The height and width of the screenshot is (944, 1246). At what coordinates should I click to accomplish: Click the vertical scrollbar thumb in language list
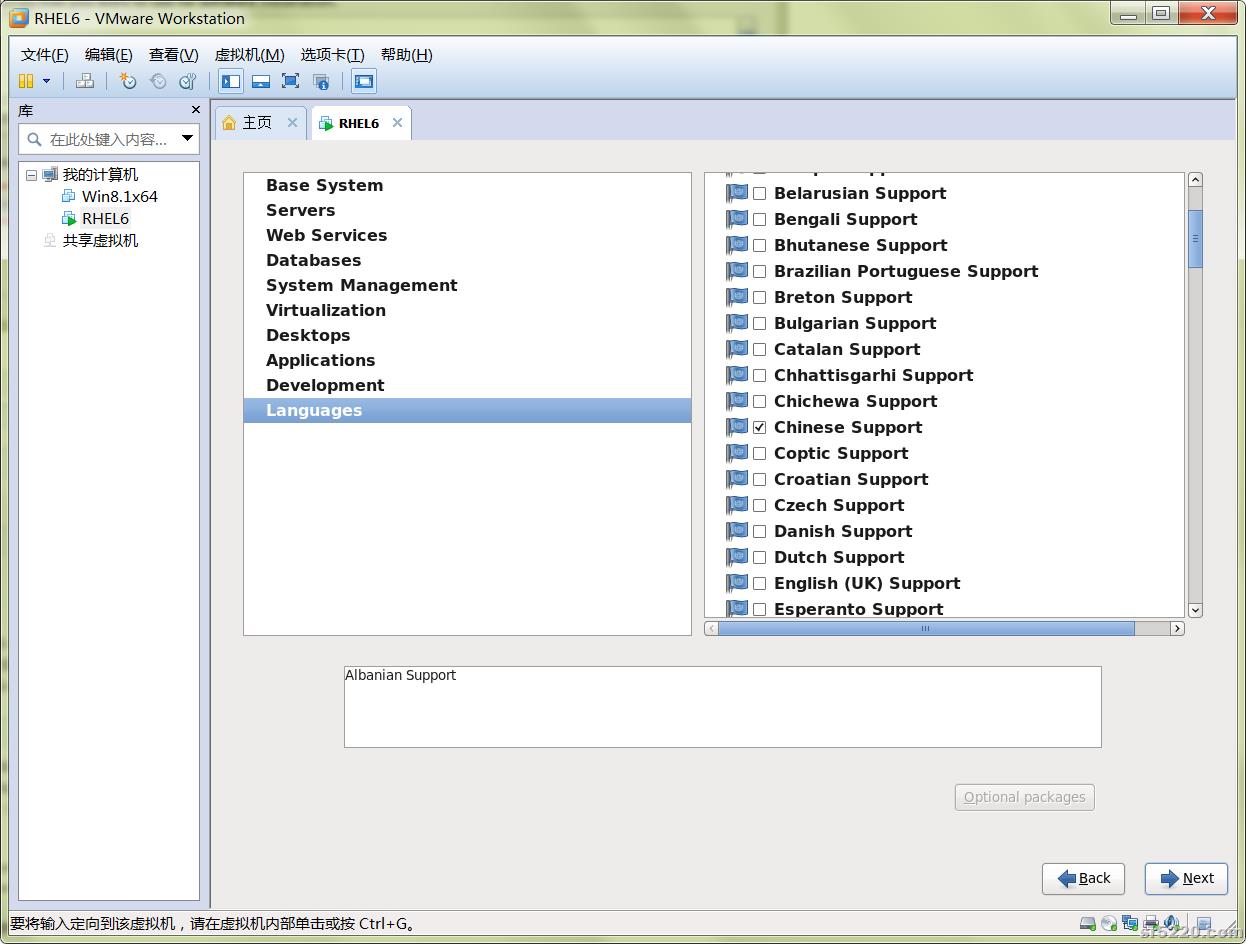[1195, 238]
